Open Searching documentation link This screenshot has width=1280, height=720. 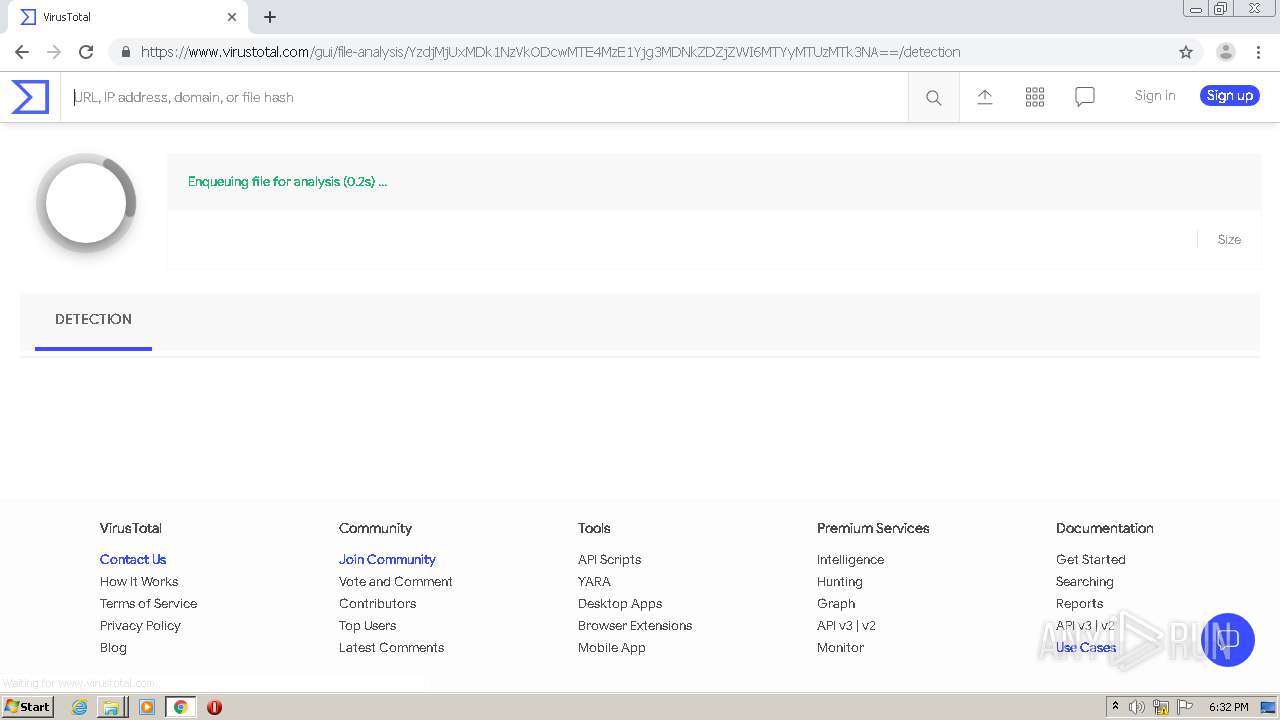pos(1084,582)
